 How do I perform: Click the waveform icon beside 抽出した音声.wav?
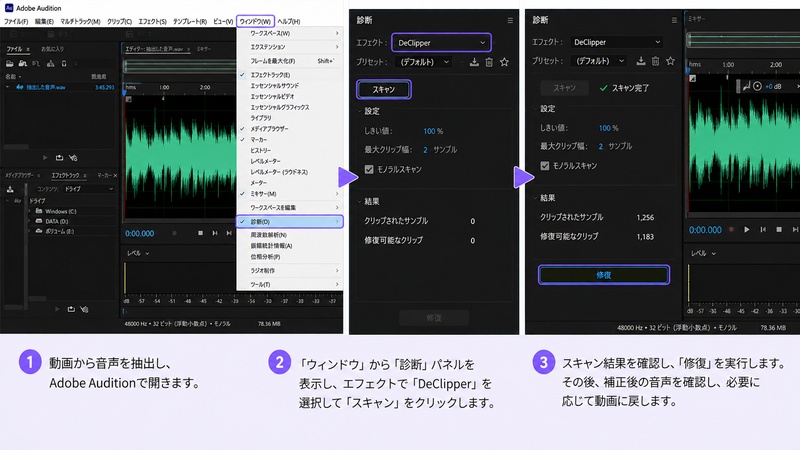20,87
